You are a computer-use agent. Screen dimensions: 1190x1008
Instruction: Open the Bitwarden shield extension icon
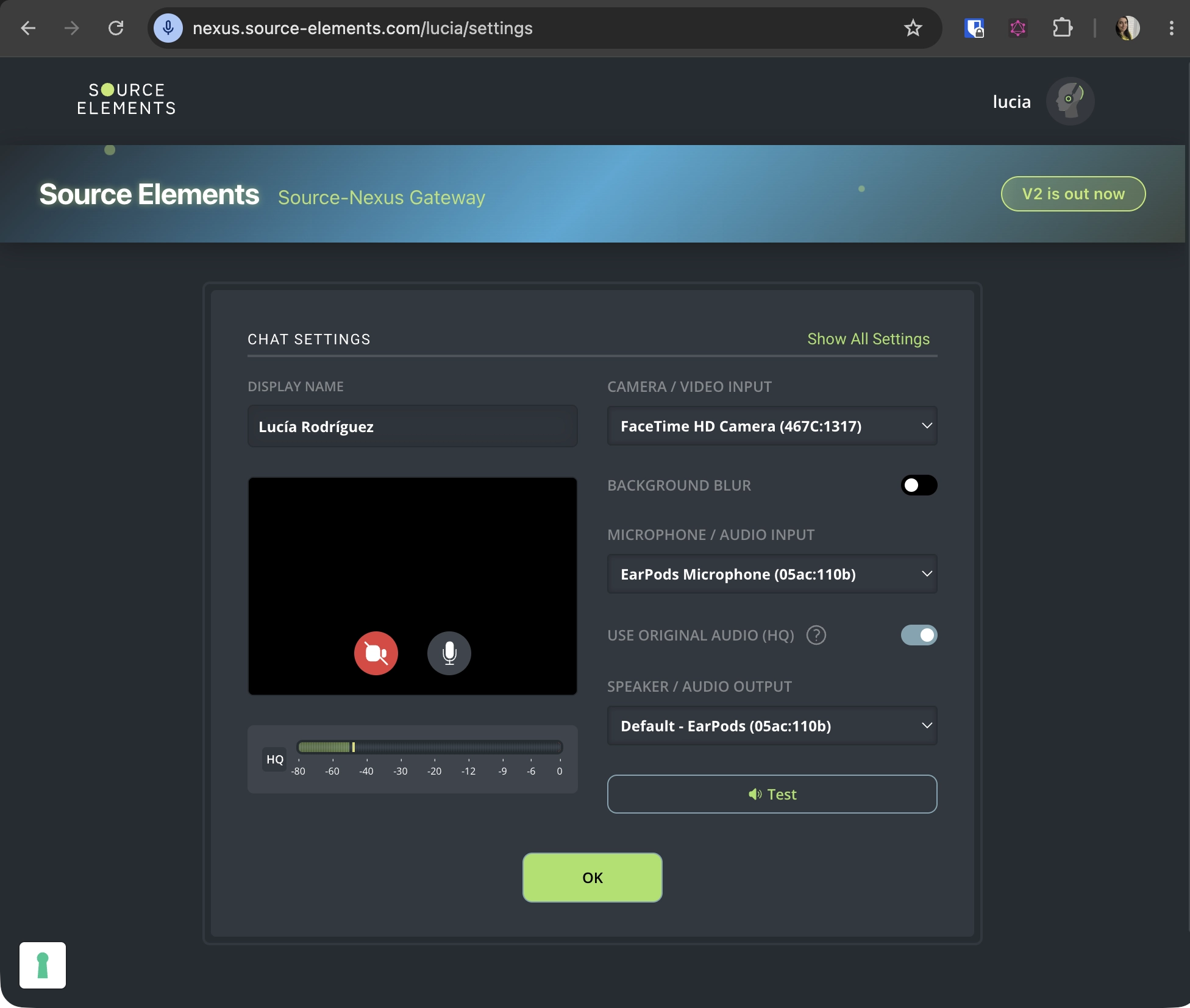point(974,28)
